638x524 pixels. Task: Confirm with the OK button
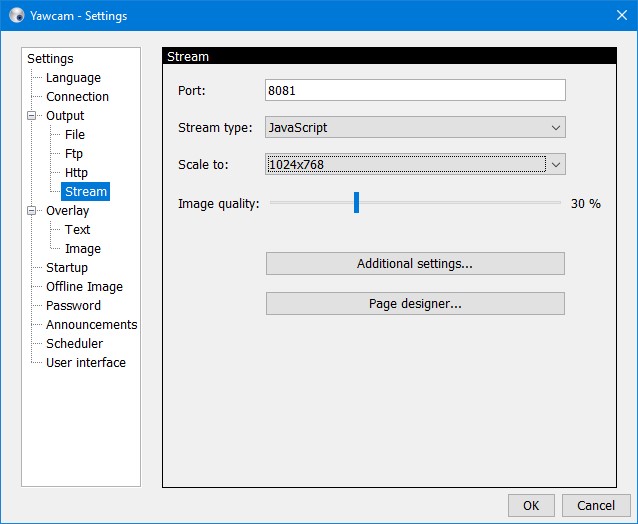pyautogui.click(x=531, y=505)
